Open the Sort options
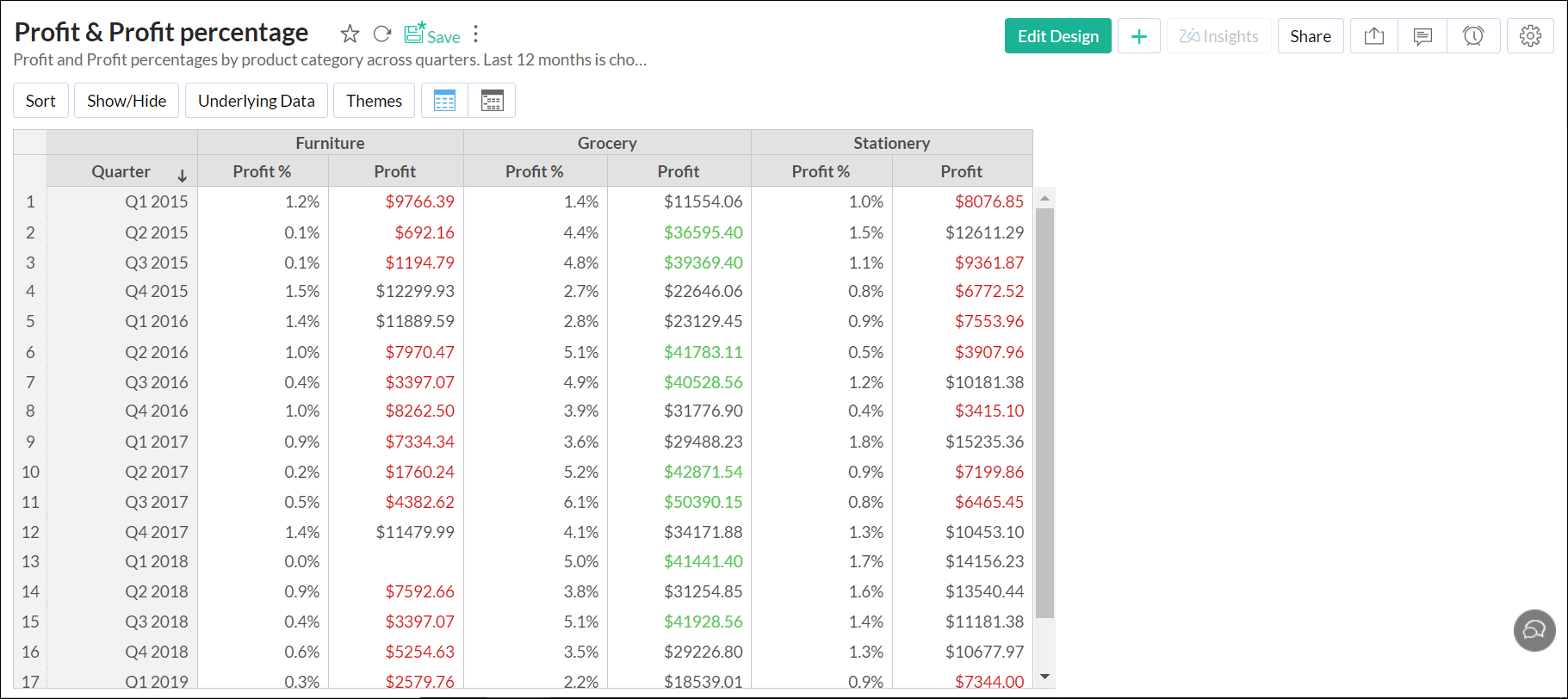 pyautogui.click(x=40, y=101)
